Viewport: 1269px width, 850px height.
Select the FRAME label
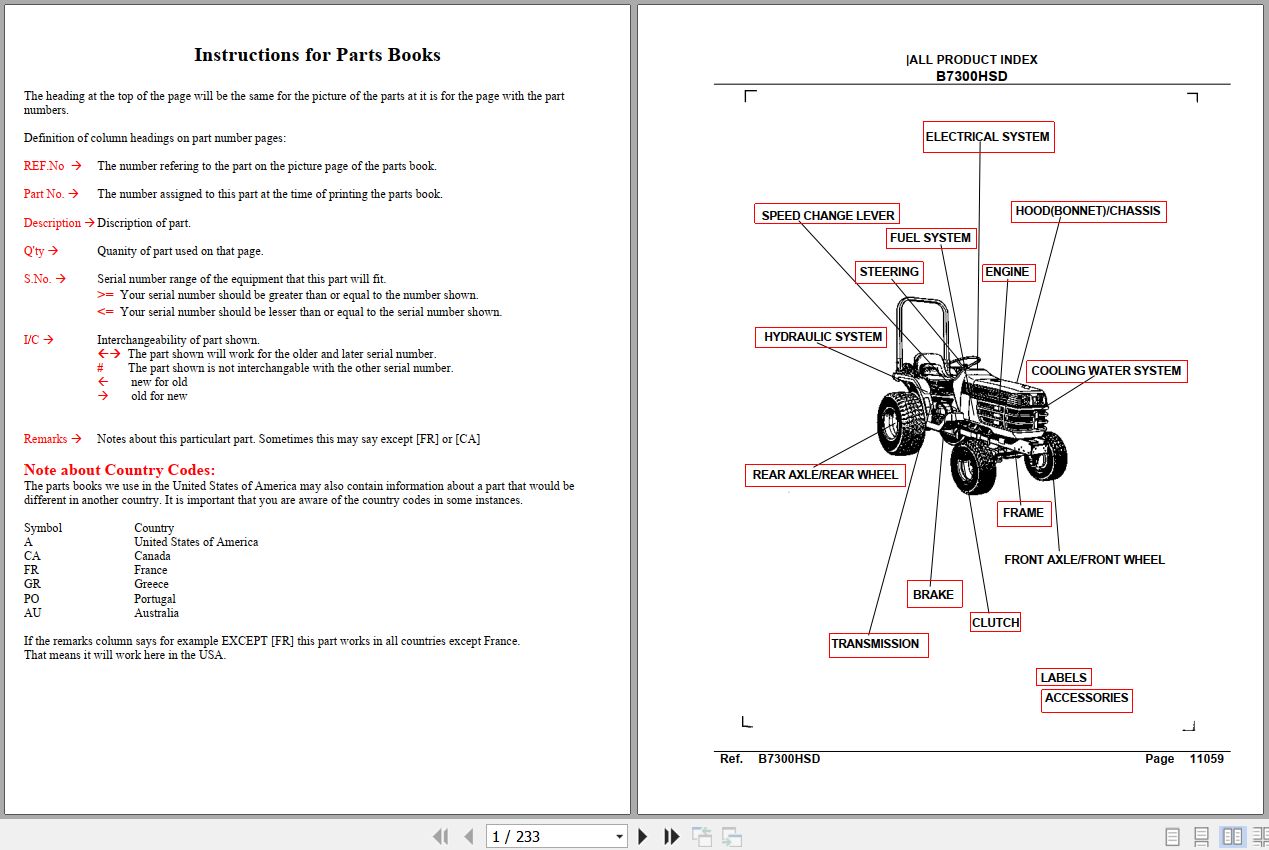[1023, 513]
